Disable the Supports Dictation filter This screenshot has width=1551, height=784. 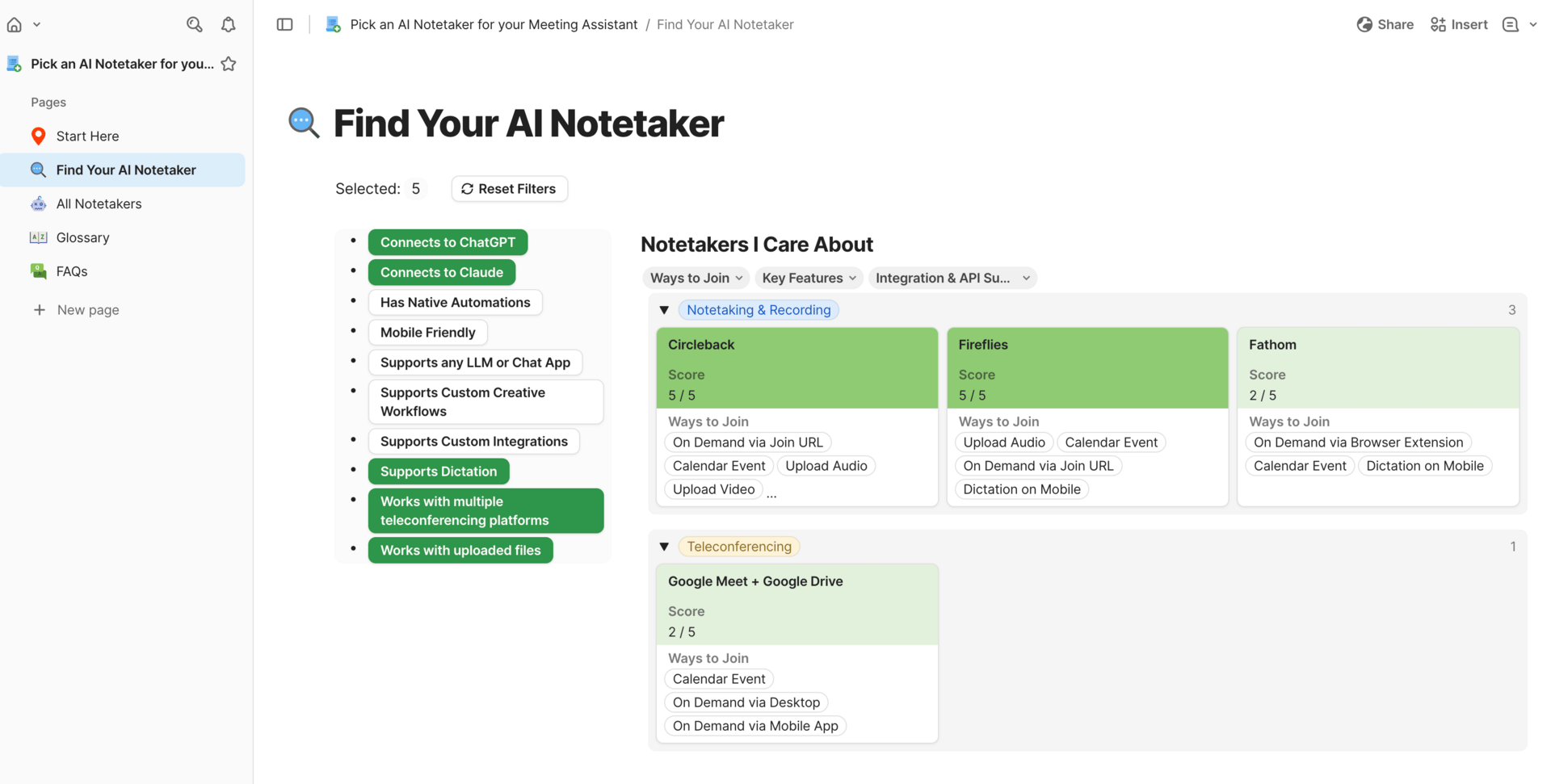point(439,472)
